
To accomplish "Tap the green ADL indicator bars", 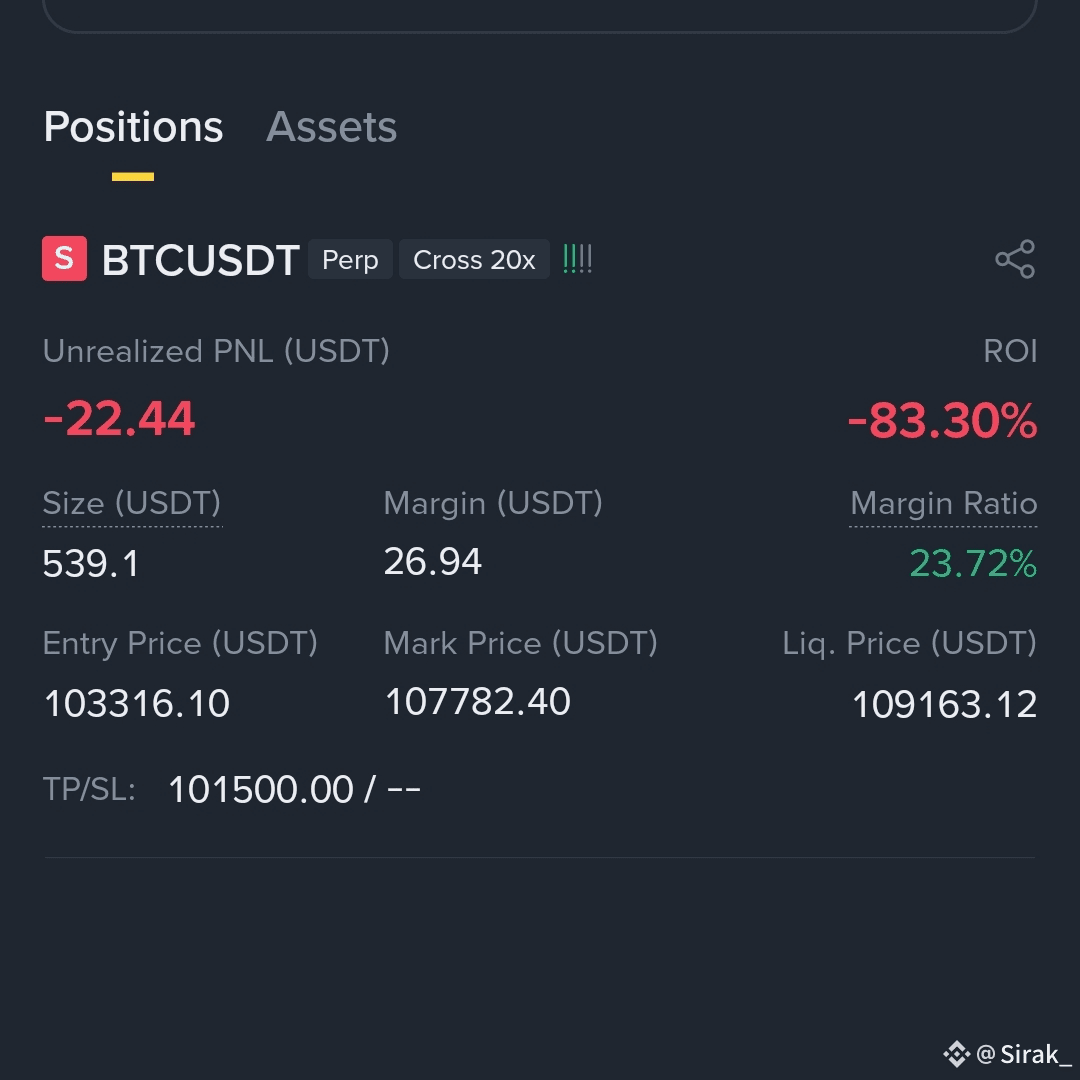I will [x=577, y=260].
